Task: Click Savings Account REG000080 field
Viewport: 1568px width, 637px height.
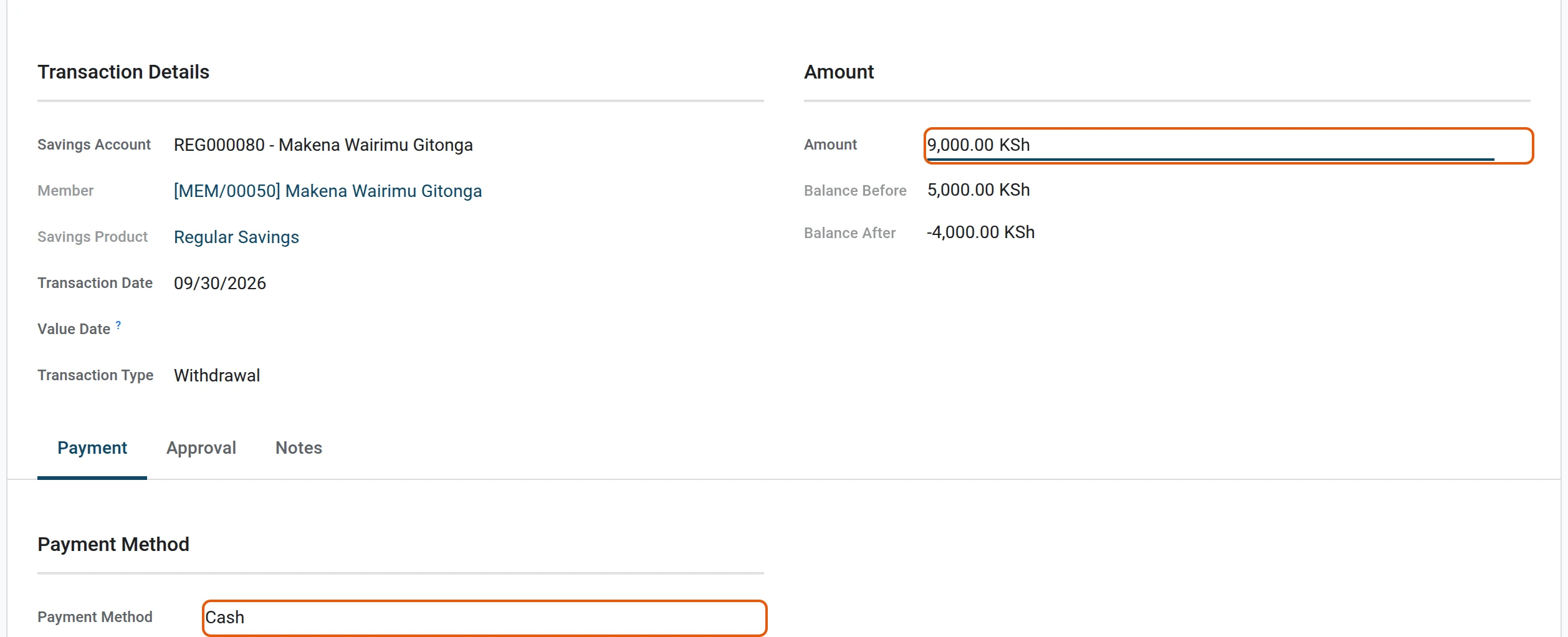Action: 323,145
